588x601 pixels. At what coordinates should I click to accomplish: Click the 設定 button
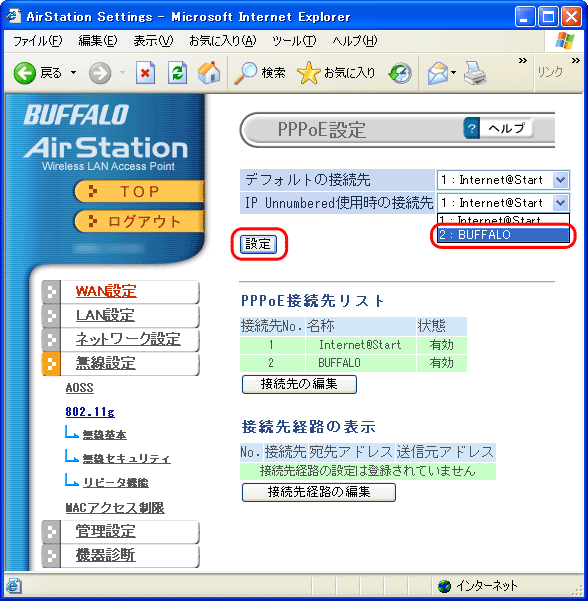[258, 244]
